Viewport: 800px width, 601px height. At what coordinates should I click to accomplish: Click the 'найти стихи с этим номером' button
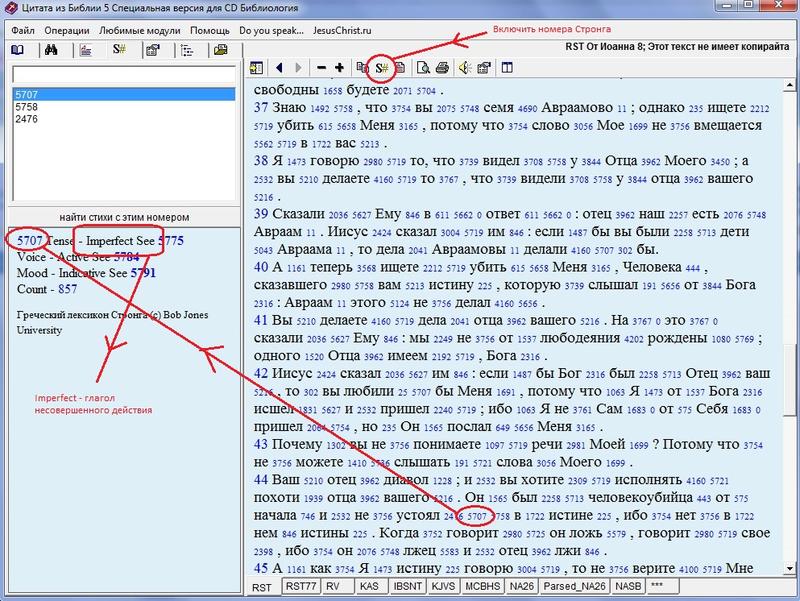tap(123, 217)
